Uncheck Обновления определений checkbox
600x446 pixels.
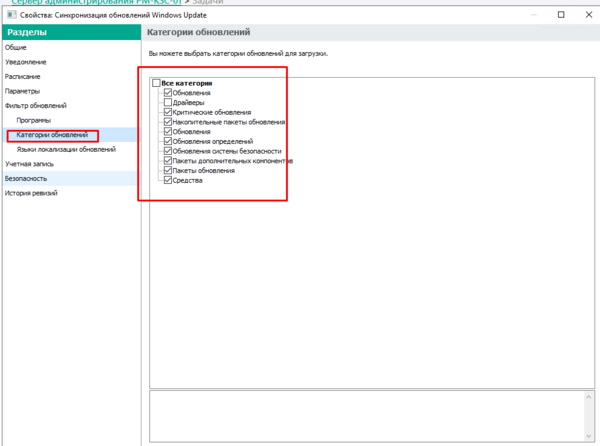click(x=168, y=141)
